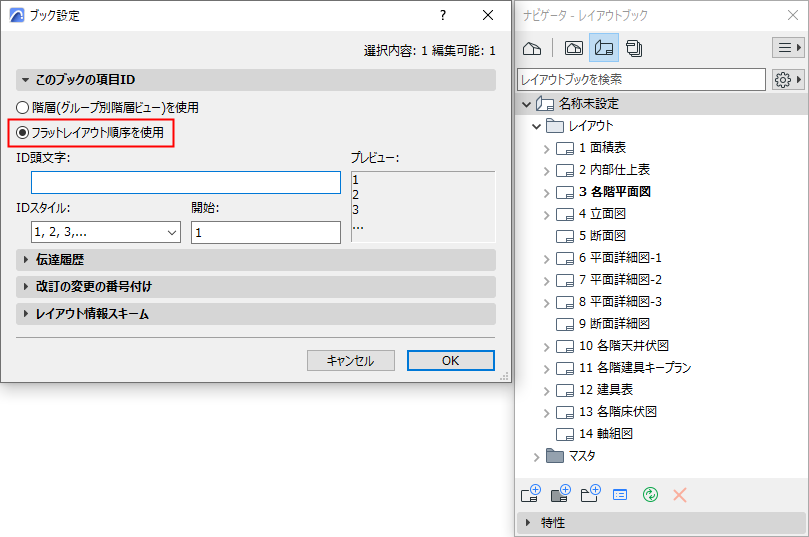Select 11 各階建具キープラン layout

tap(635, 368)
